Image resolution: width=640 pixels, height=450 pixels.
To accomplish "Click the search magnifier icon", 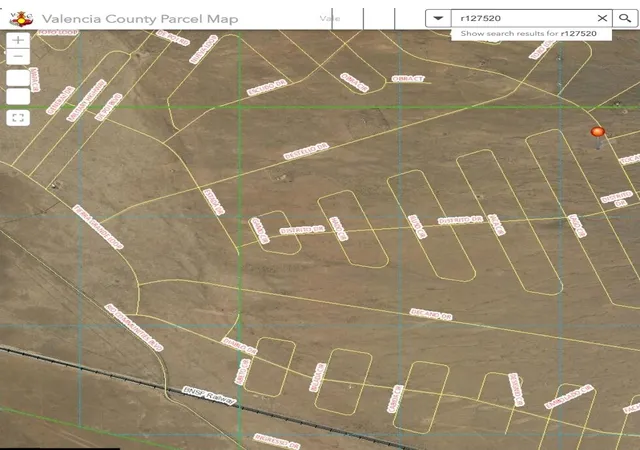I will [625, 18].
